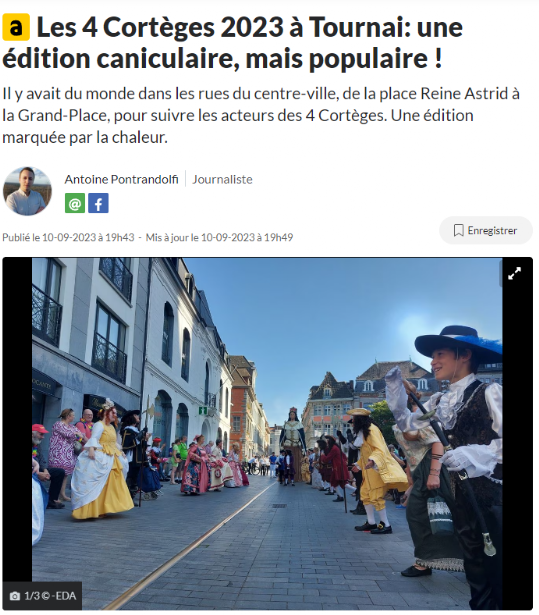The width and height of the screenshot is (539, 615).
Task: Click the publication date 'Publié le 10-09-2023'
Action: [68, 237]
